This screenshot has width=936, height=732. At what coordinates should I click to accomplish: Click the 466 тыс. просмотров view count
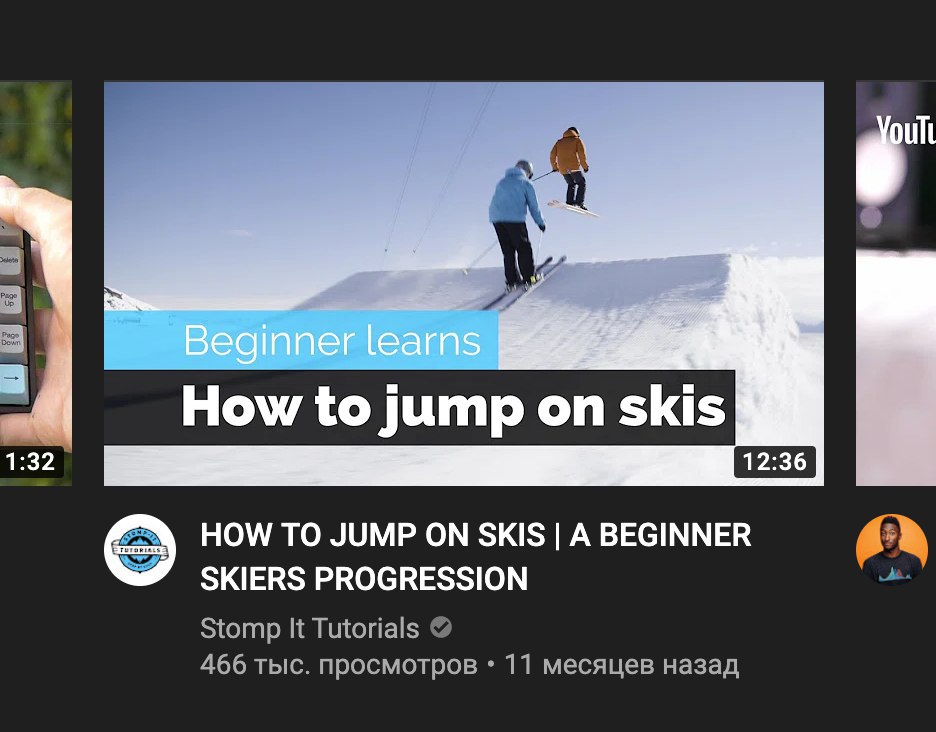[338, 665]
